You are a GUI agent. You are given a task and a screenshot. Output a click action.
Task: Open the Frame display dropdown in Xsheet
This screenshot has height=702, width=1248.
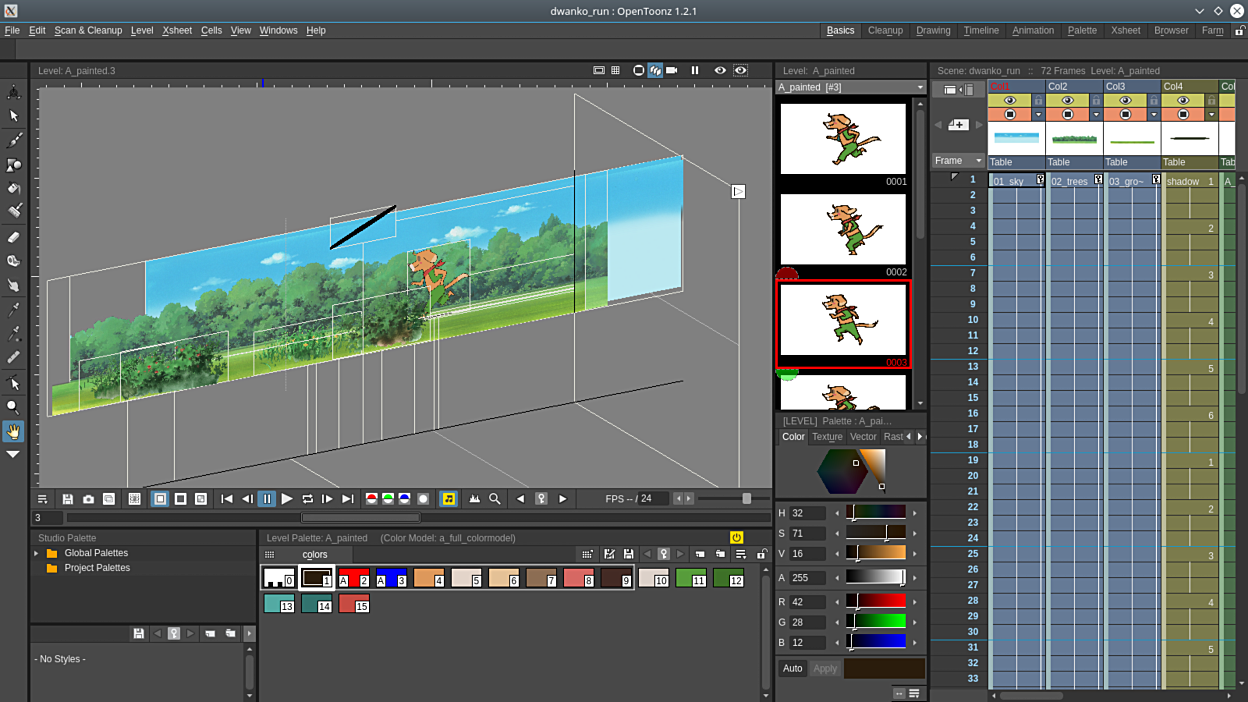coord(958,161)
